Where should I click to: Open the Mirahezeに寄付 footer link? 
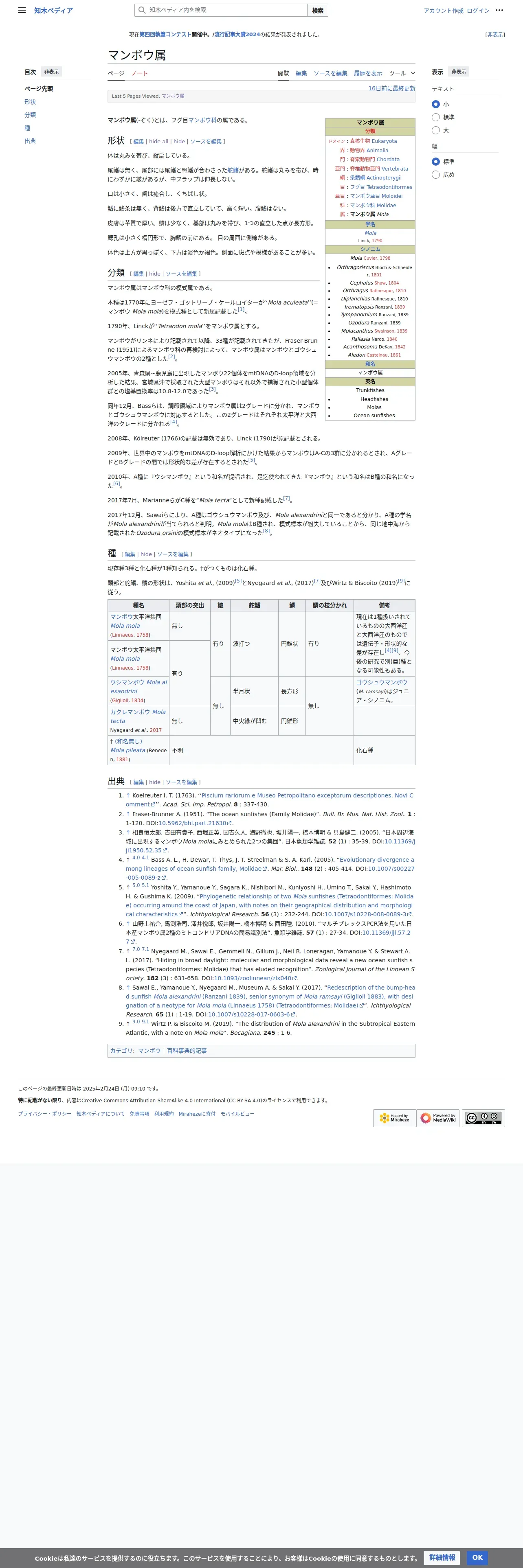click(197, 1114)
